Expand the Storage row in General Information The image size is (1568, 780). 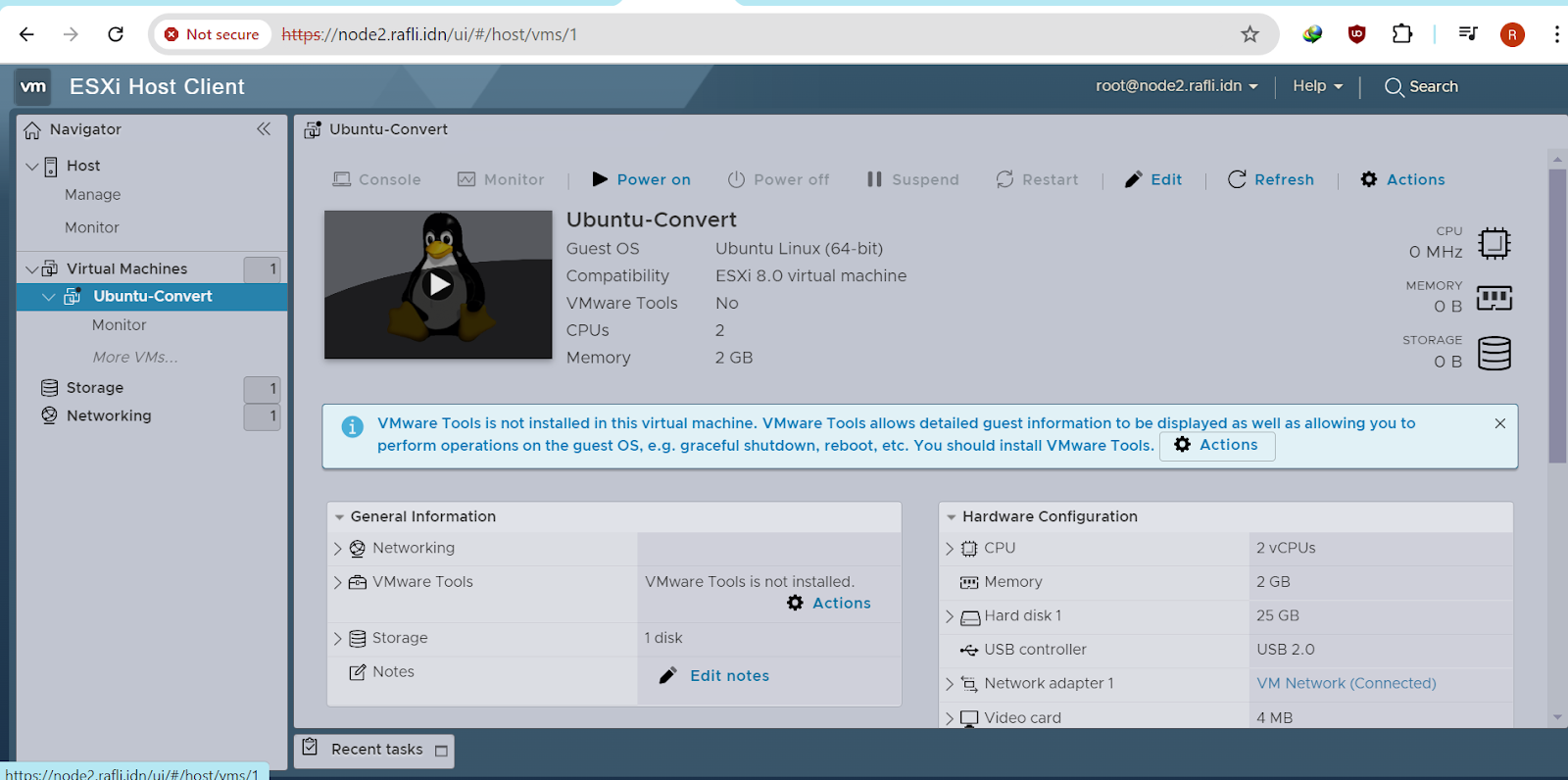tap(338, 638)
